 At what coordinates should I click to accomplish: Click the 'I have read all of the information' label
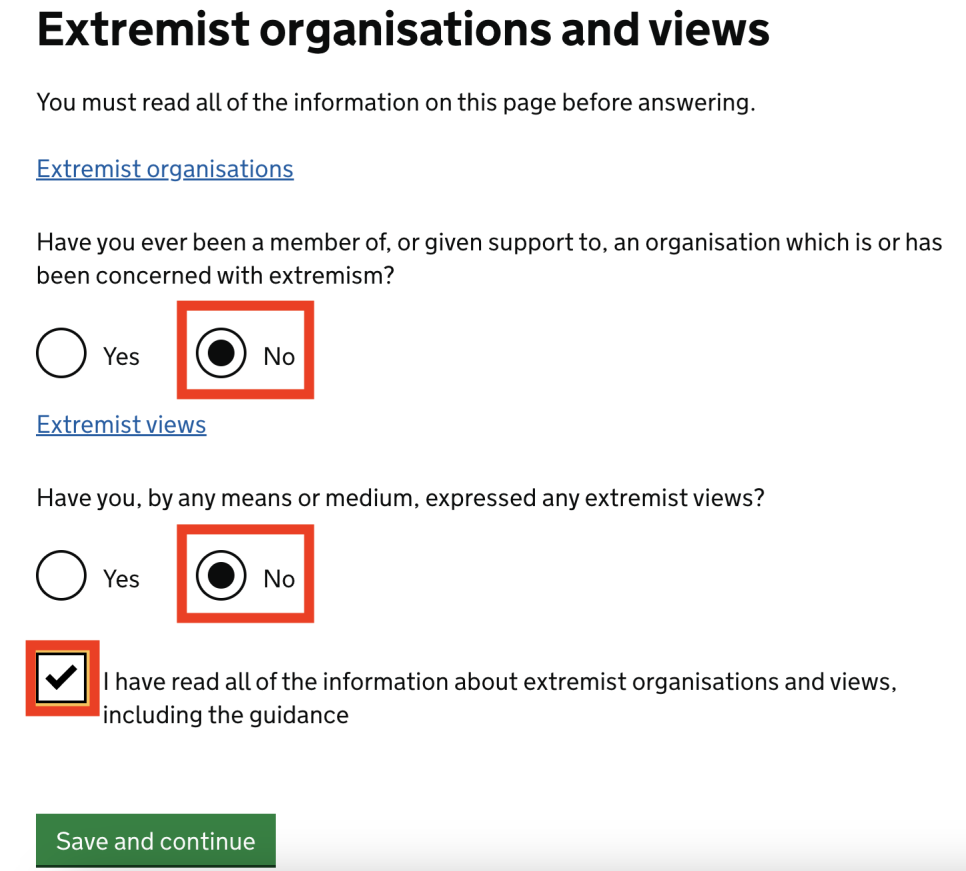(x=500, y=698)
